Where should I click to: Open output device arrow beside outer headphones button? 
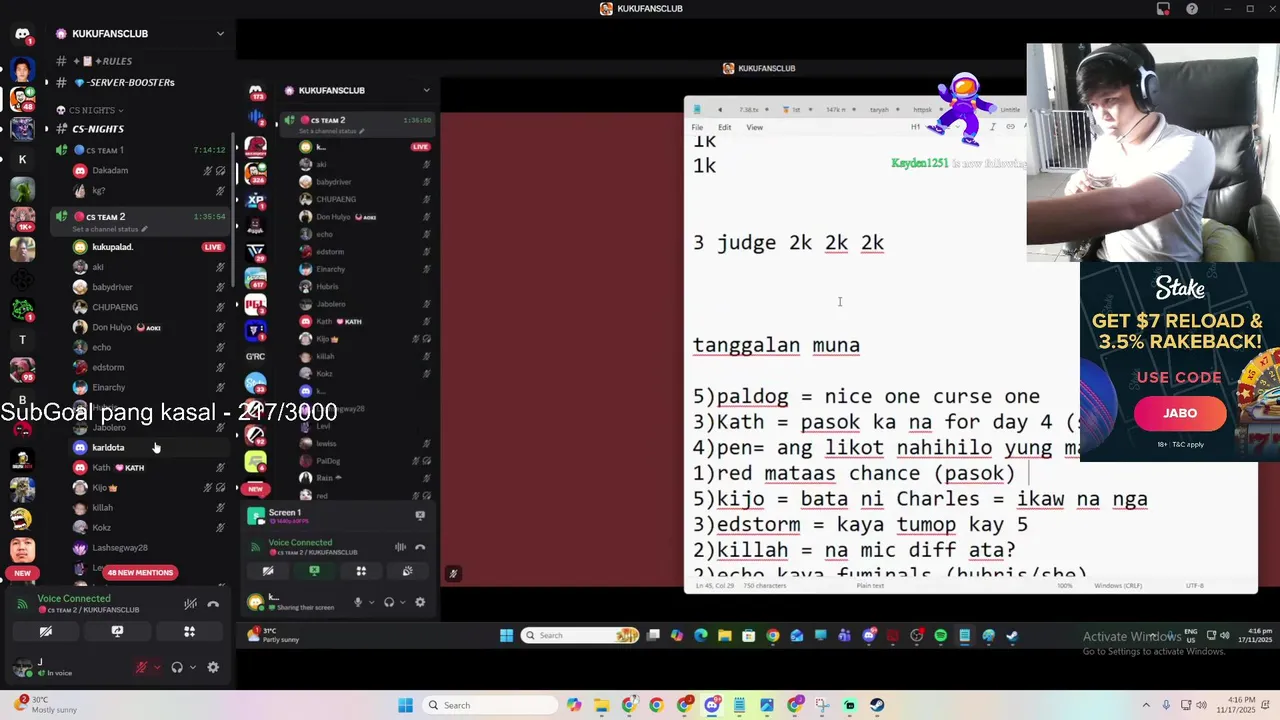pos(192,667)
